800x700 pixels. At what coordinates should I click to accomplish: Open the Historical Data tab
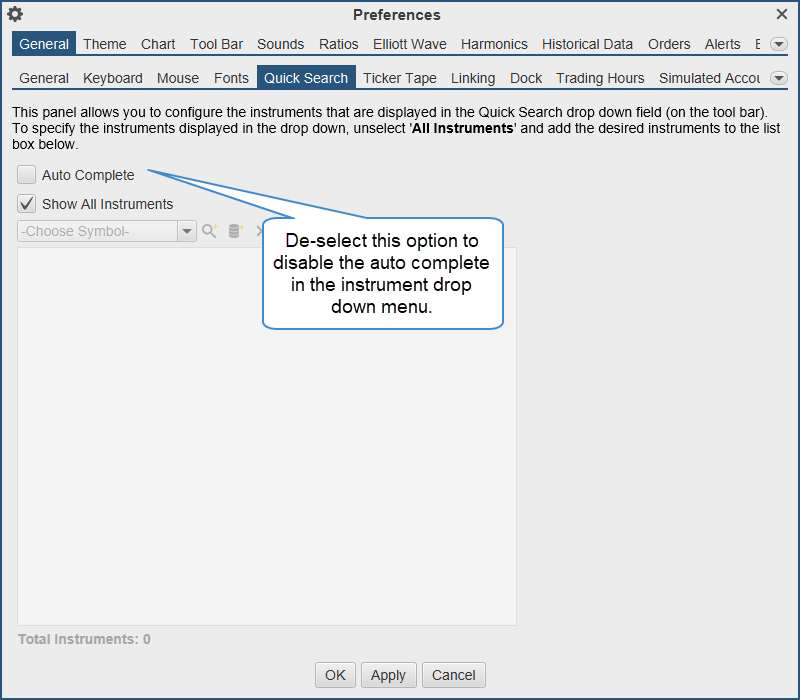tap(587, 44)
